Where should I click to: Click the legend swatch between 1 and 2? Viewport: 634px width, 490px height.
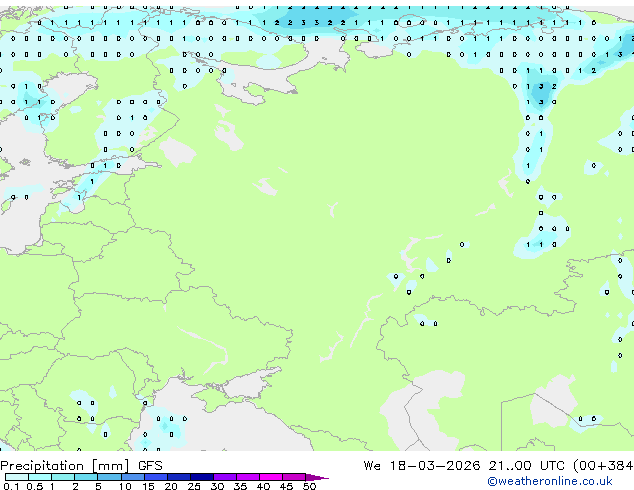point(63,477)
